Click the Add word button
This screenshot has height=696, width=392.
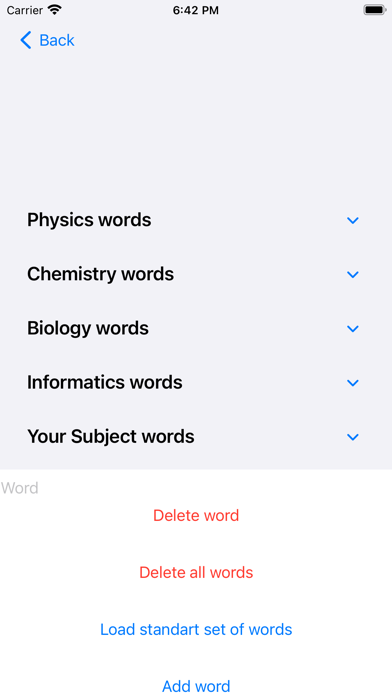tap(196, 686)
